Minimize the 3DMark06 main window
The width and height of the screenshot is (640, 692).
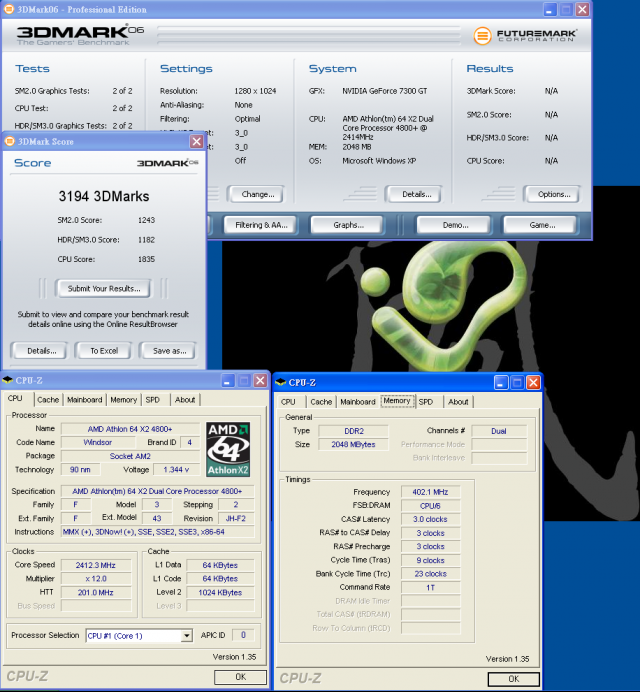point(550,9)
